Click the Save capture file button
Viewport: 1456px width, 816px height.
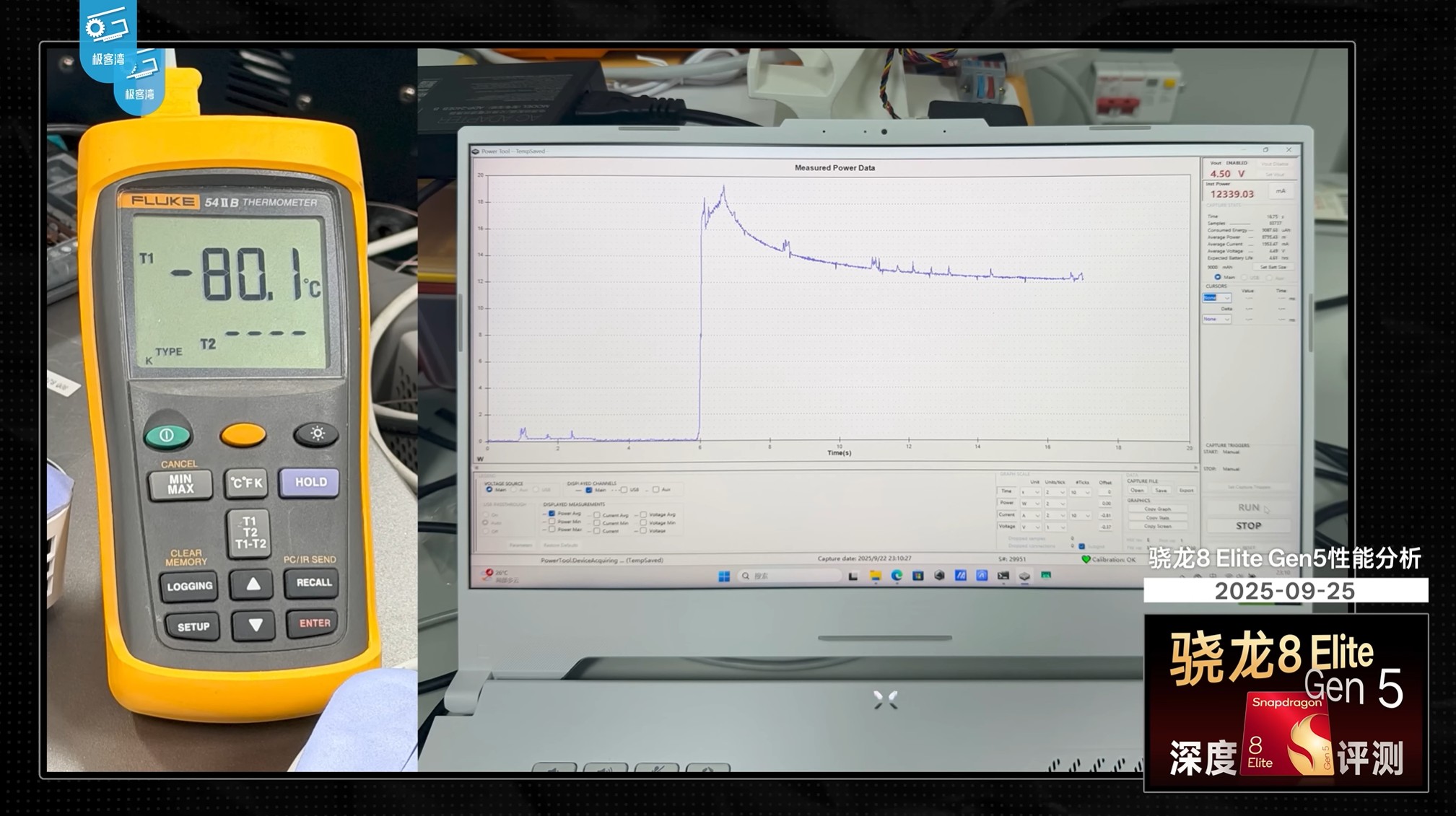point(1161,491)
